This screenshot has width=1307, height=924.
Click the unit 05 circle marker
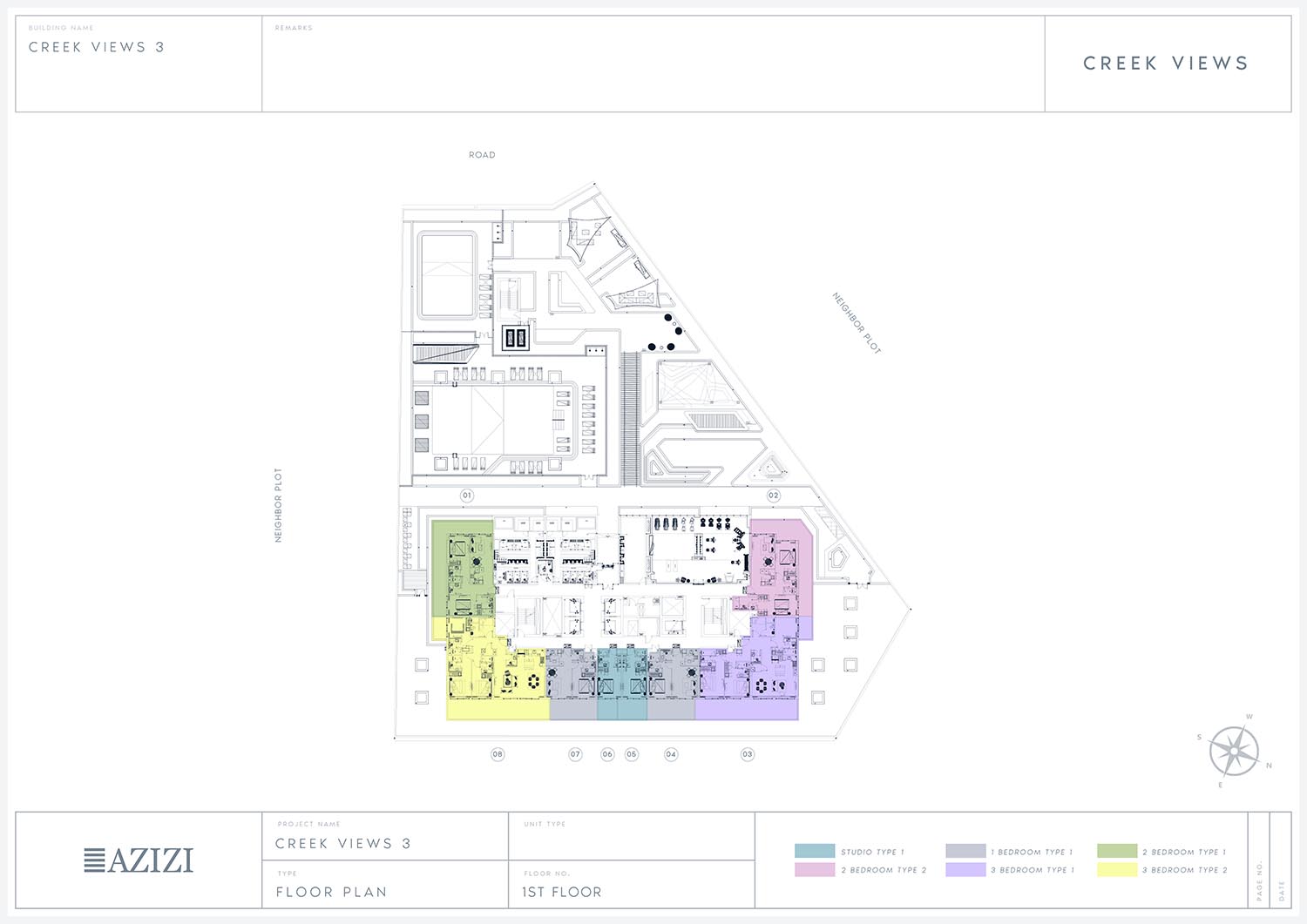pyautogui.click(x=632, y=754)
